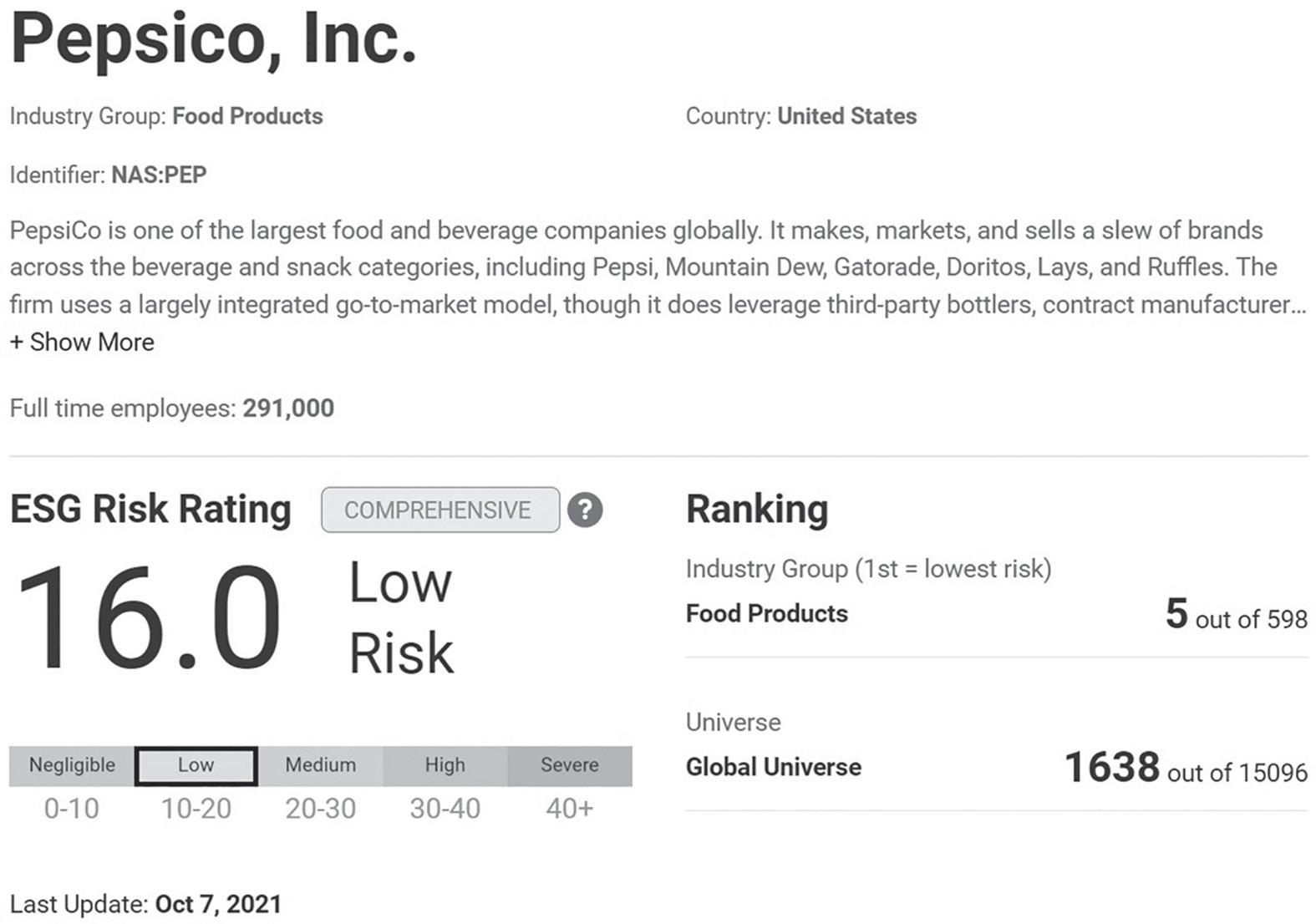Open the ESG Risk Rating help icon
Viewport: 1316px width, 924px height.
pyautogui.click(x=585, y=510)
